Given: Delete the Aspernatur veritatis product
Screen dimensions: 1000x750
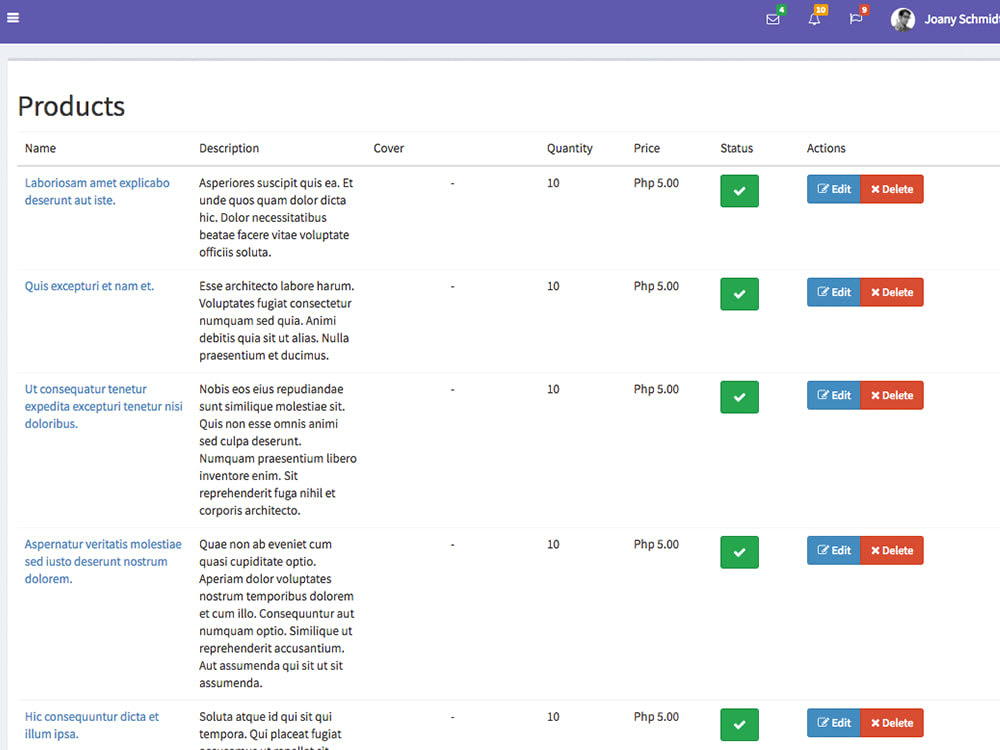Looking at the screenshot, I should (x=891, y=550).
